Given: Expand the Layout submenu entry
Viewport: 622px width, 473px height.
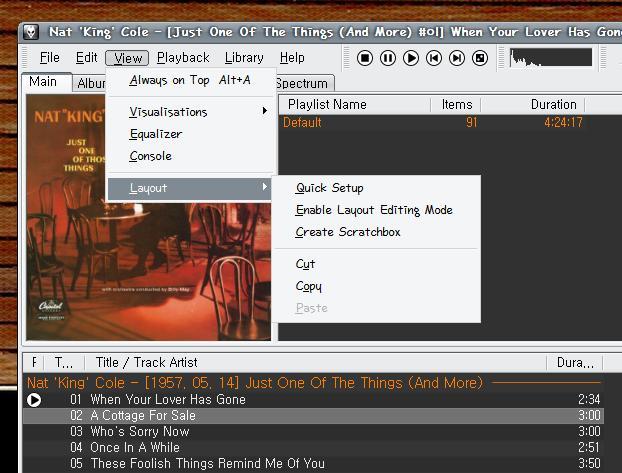Looking at the screenshot, I should click(190, 188).
